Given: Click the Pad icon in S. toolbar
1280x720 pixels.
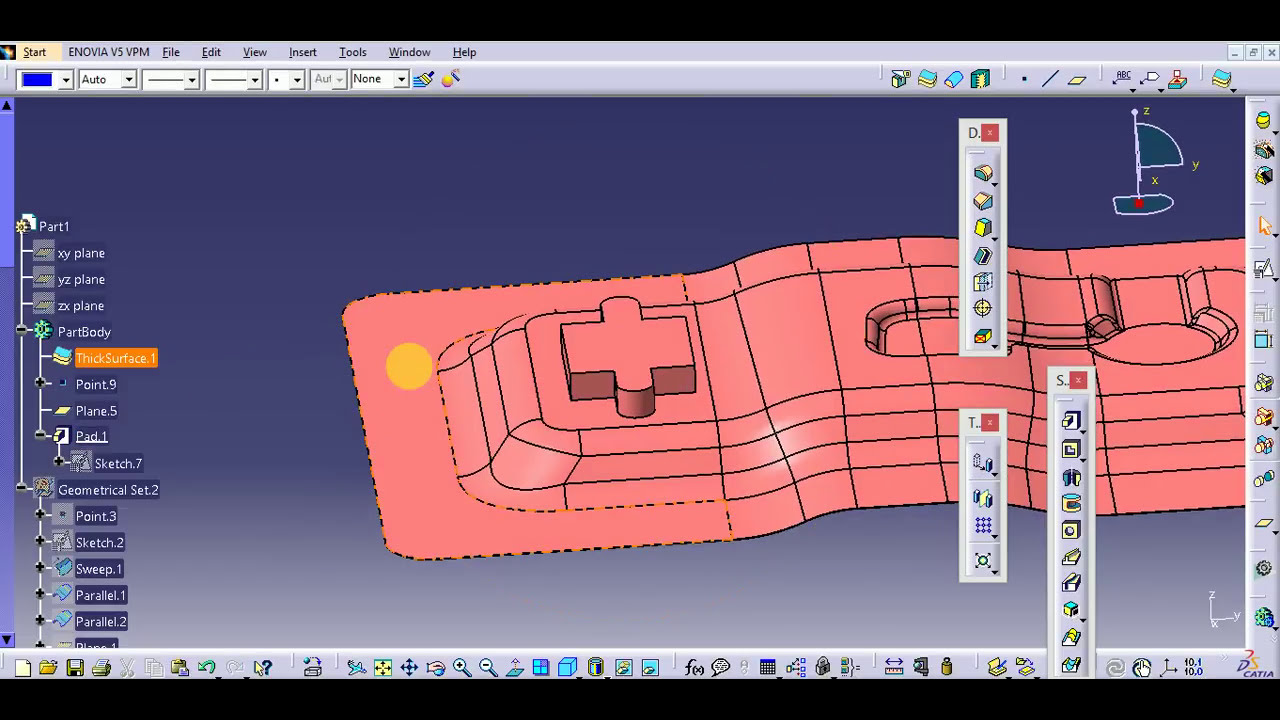Looking at the screenshot, I should click(x=1071, y=421).
